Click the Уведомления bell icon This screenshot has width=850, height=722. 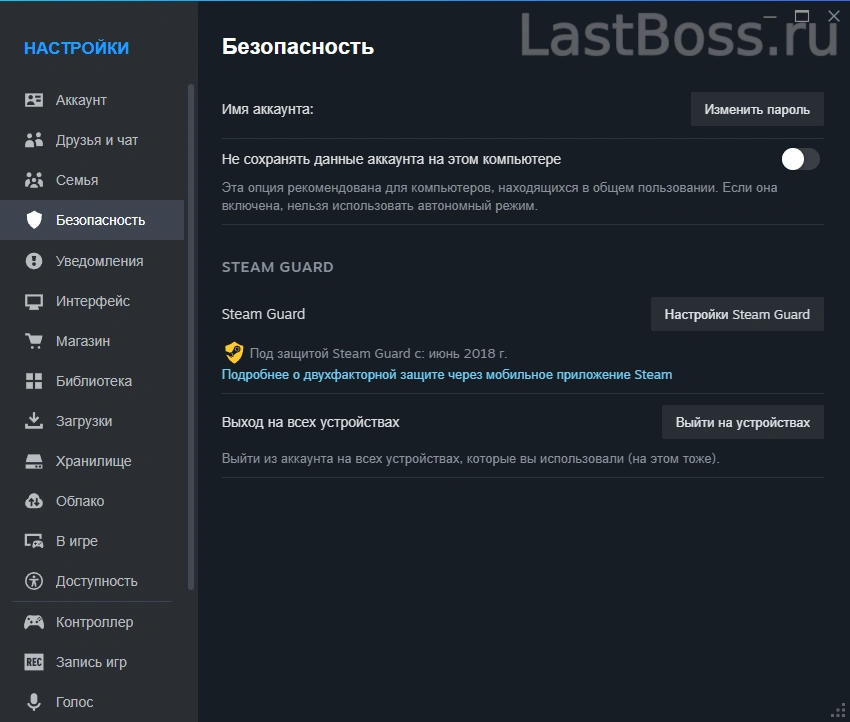pyautogui.click(x=32, y=261)
